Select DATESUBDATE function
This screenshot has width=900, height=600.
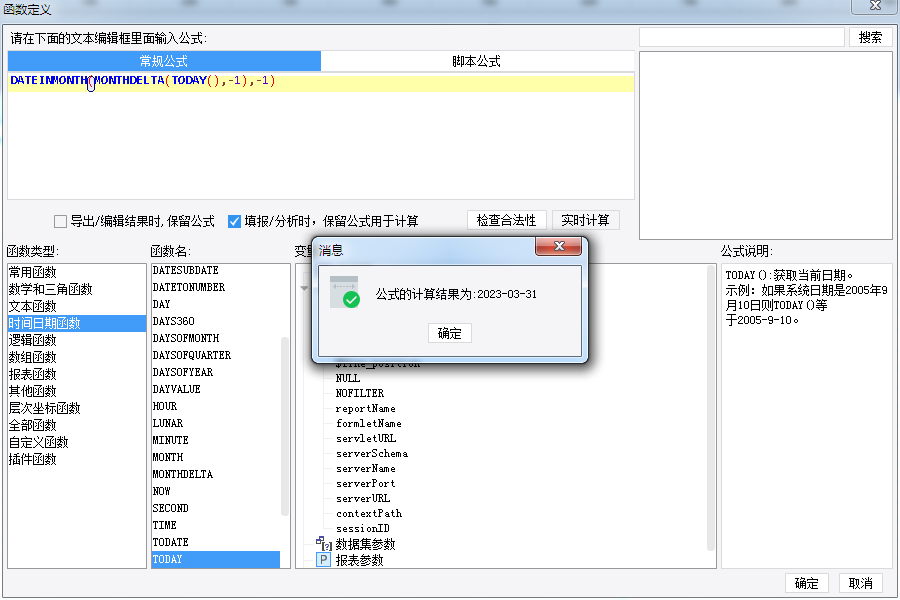click(216, 270)
